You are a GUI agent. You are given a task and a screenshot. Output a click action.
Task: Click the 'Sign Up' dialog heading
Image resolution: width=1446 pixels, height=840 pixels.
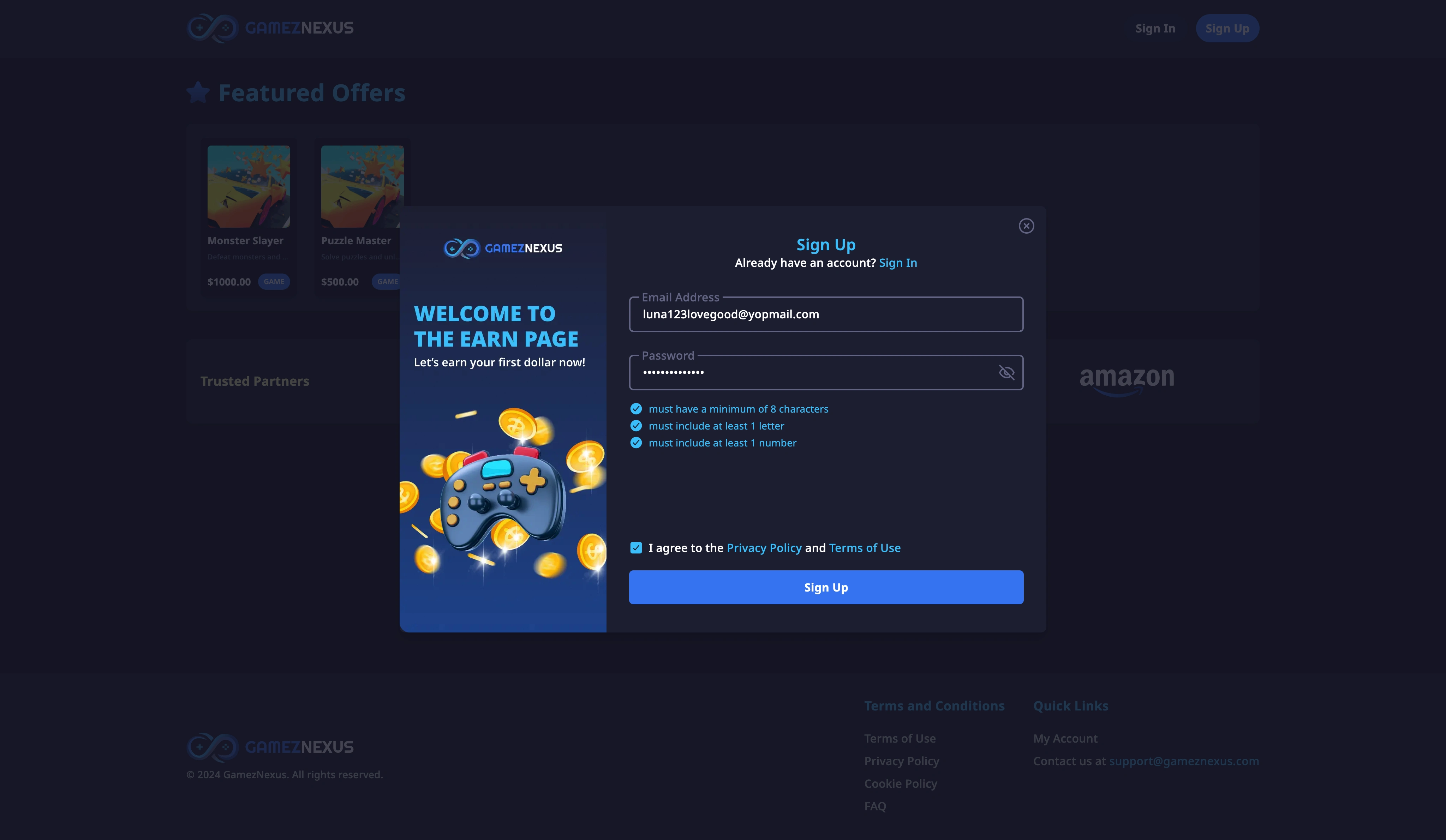tap(826, 245)
